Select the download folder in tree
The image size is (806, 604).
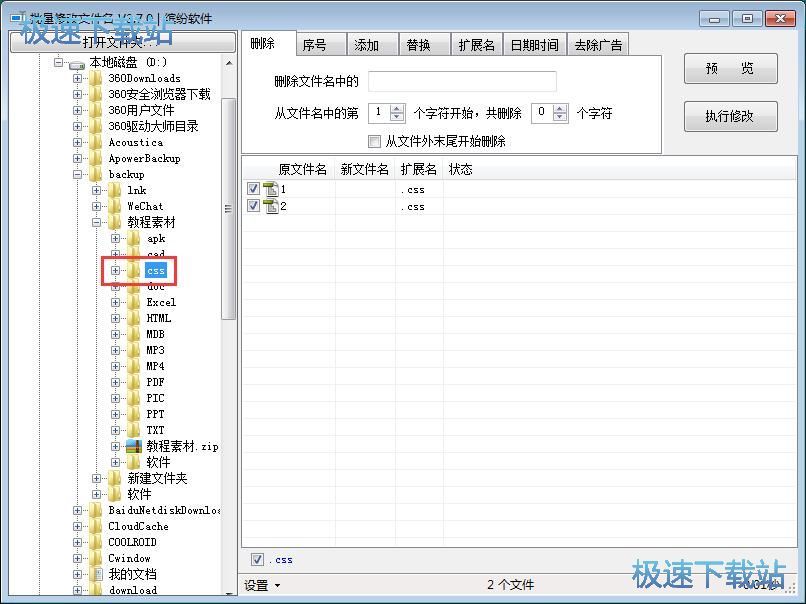click(133, 590)
